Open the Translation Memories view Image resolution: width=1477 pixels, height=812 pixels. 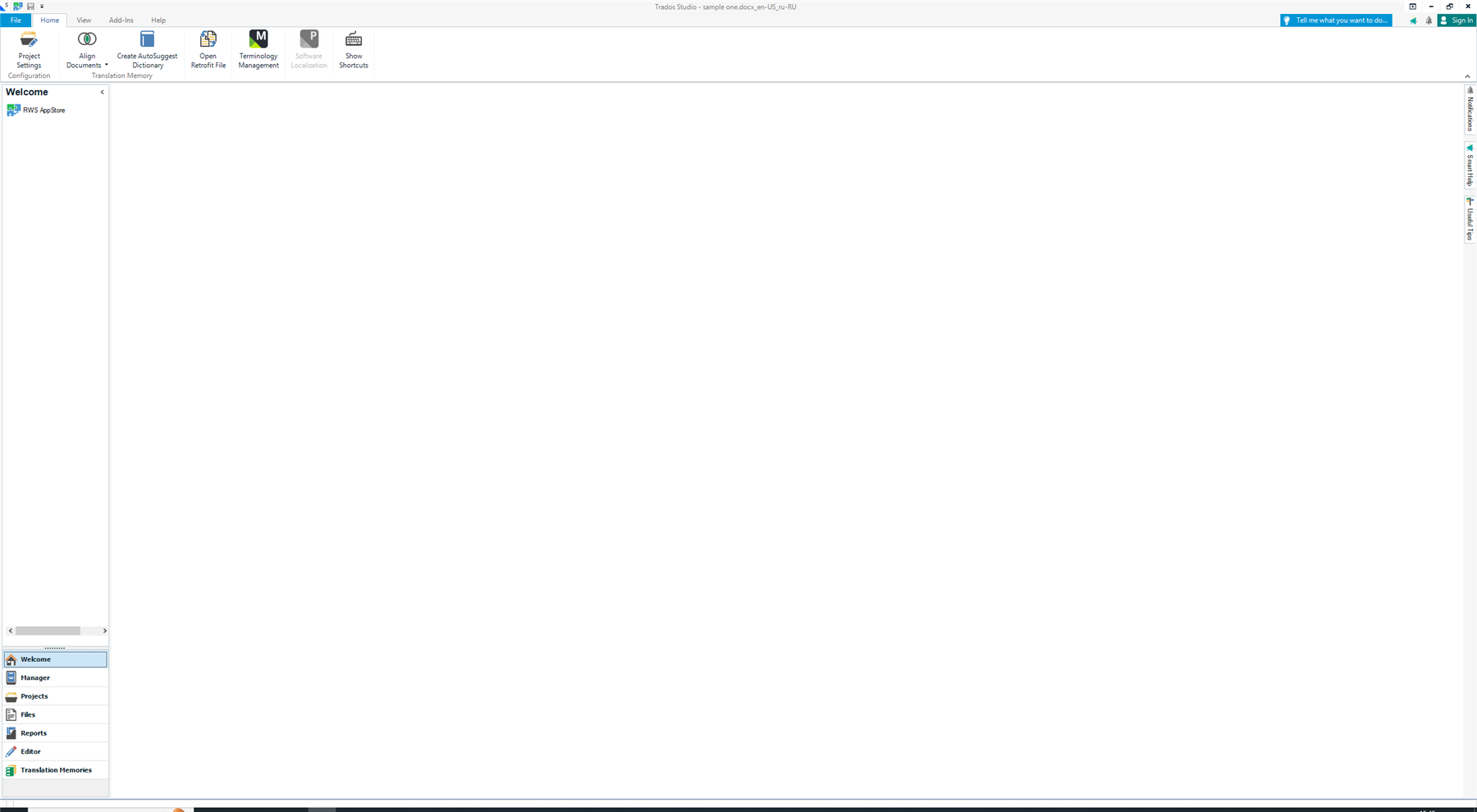(x=55, y=769)
